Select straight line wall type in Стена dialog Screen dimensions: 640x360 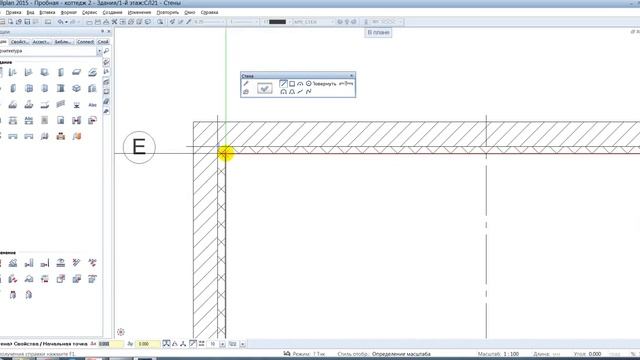[283, 84]
